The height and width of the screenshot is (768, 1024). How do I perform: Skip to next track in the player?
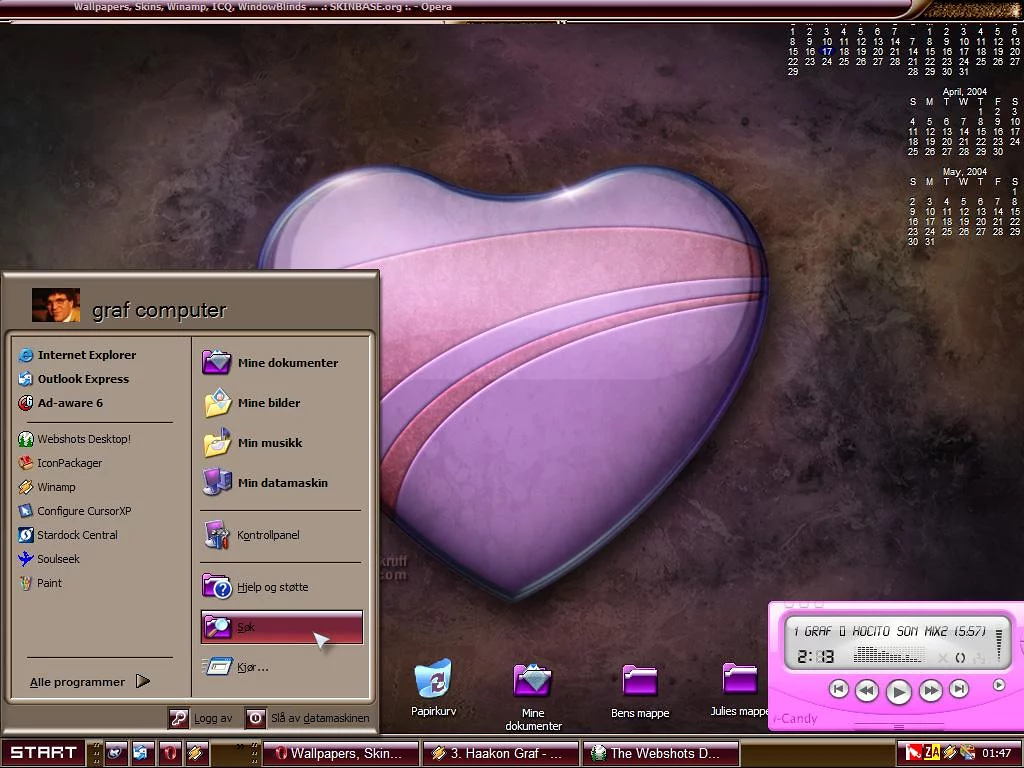coord(959,689)
